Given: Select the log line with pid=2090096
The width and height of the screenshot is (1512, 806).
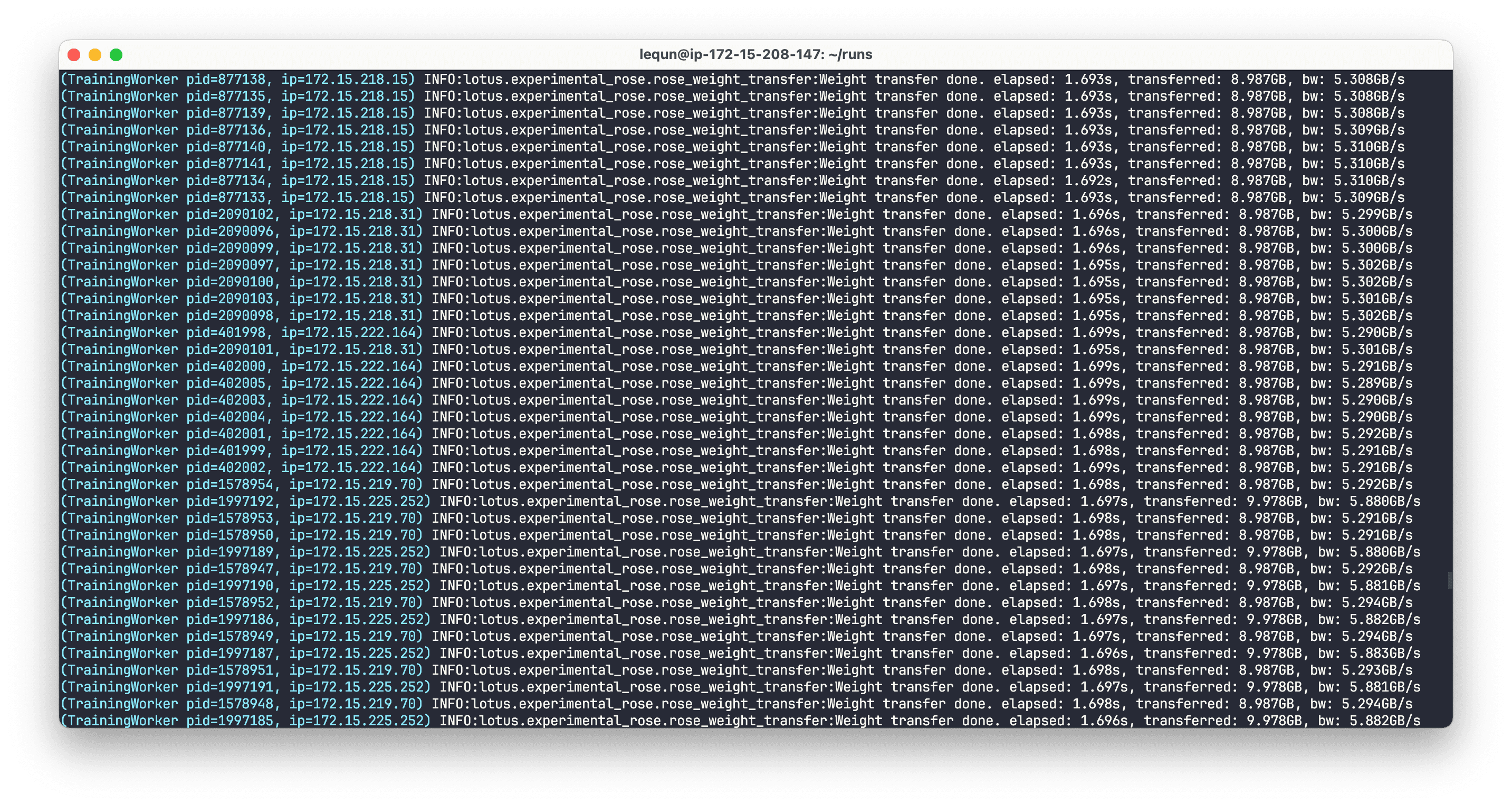Looking at the screenshot, I should (736, 231).
